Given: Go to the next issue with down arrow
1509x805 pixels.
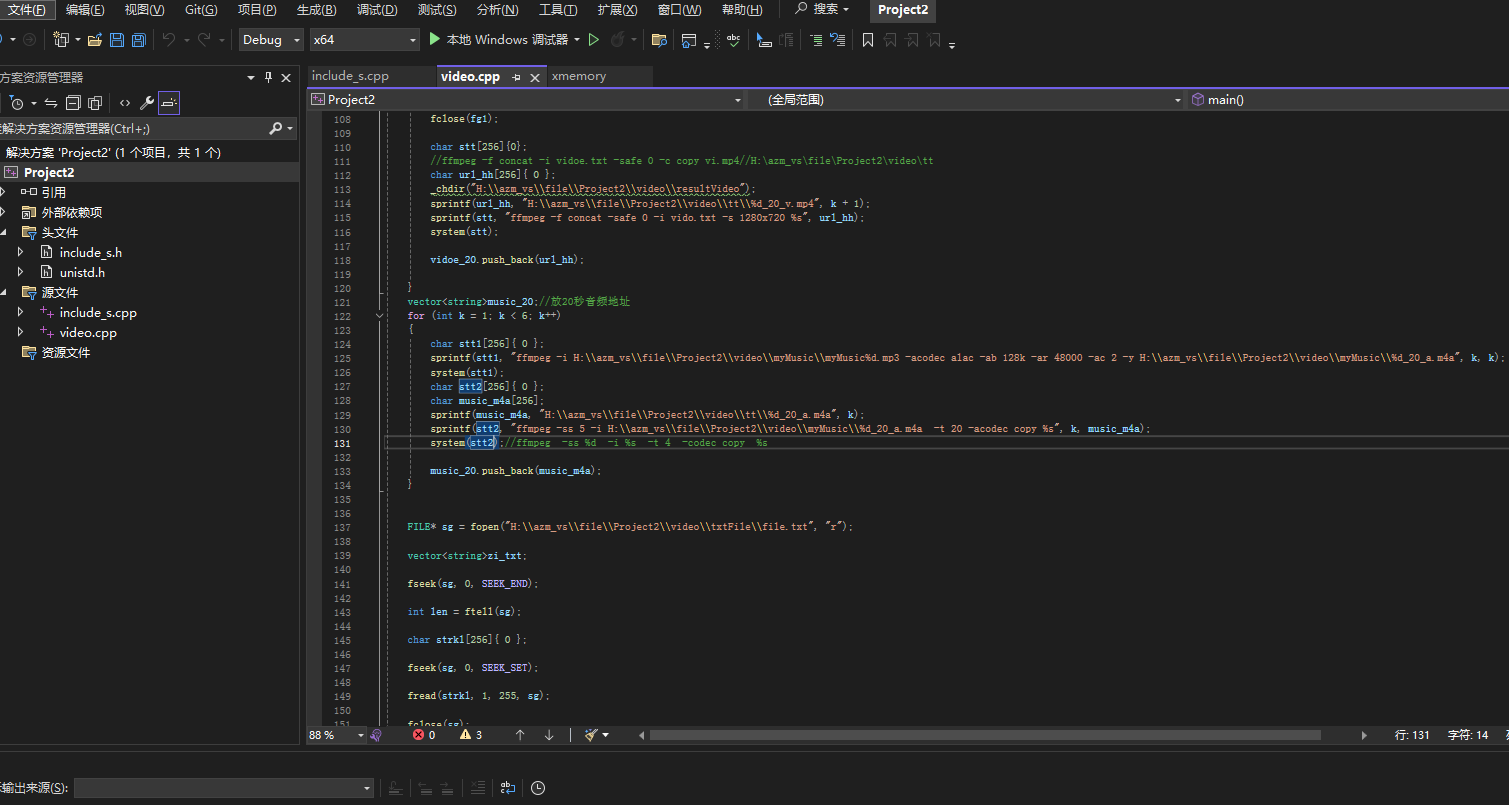Looking at the screenshot, I should [x=549, y=735].
